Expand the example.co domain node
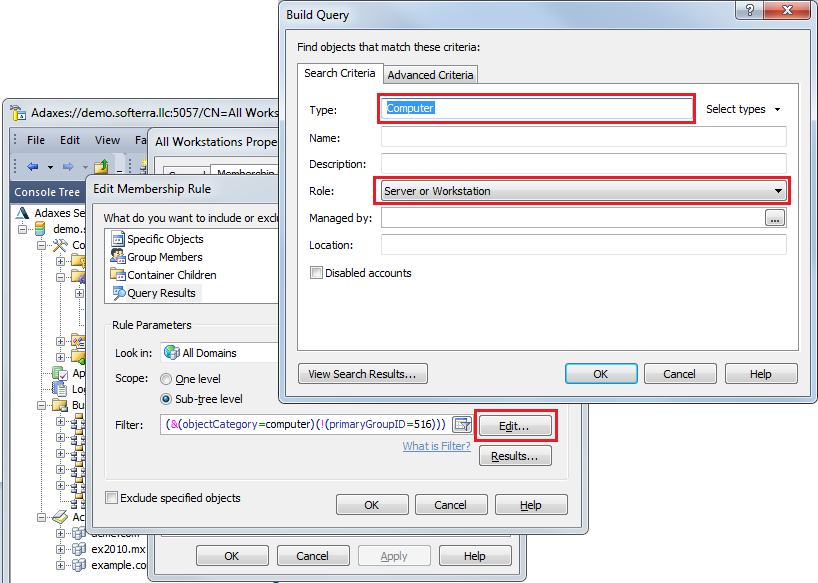This screenshot has width=818, height=583. coord(61,565)
